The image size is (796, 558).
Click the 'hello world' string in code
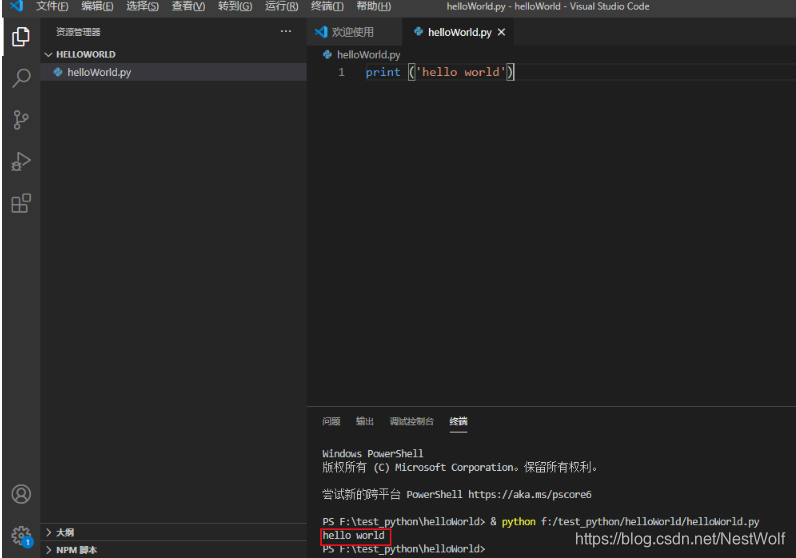pos(461,72)
